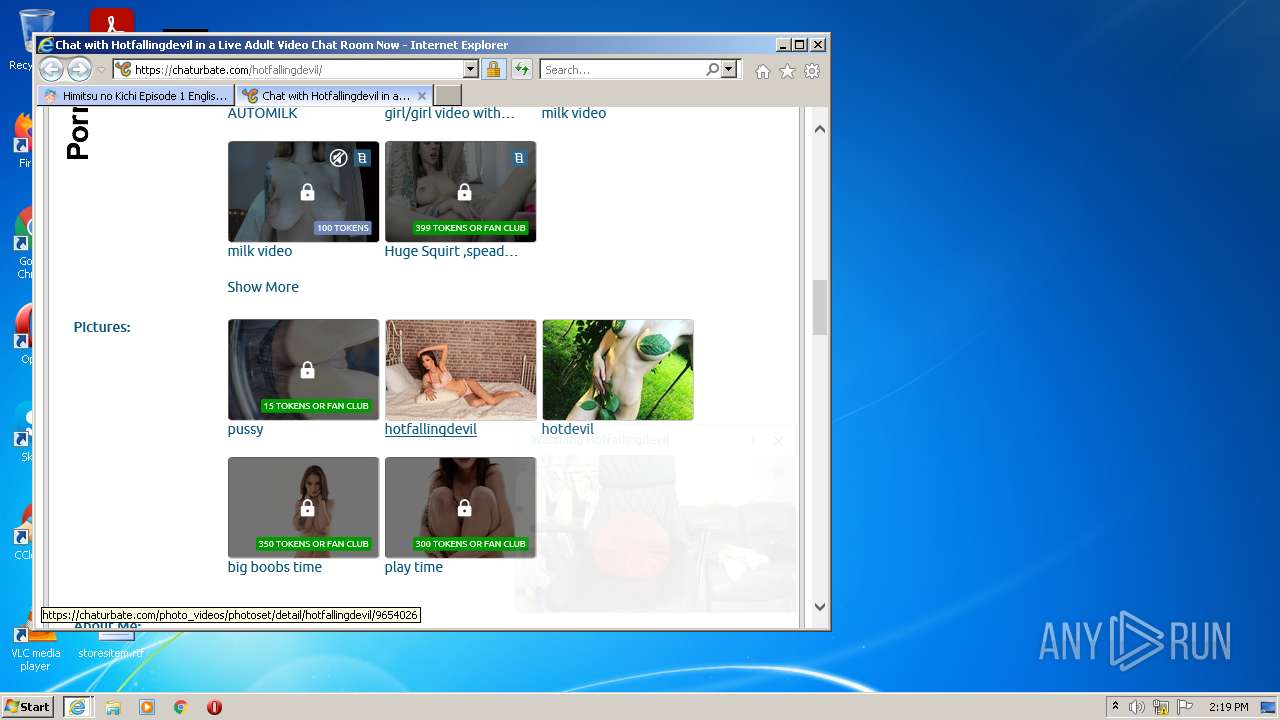Click the red Opera icon in taskbar

[214, 707]
